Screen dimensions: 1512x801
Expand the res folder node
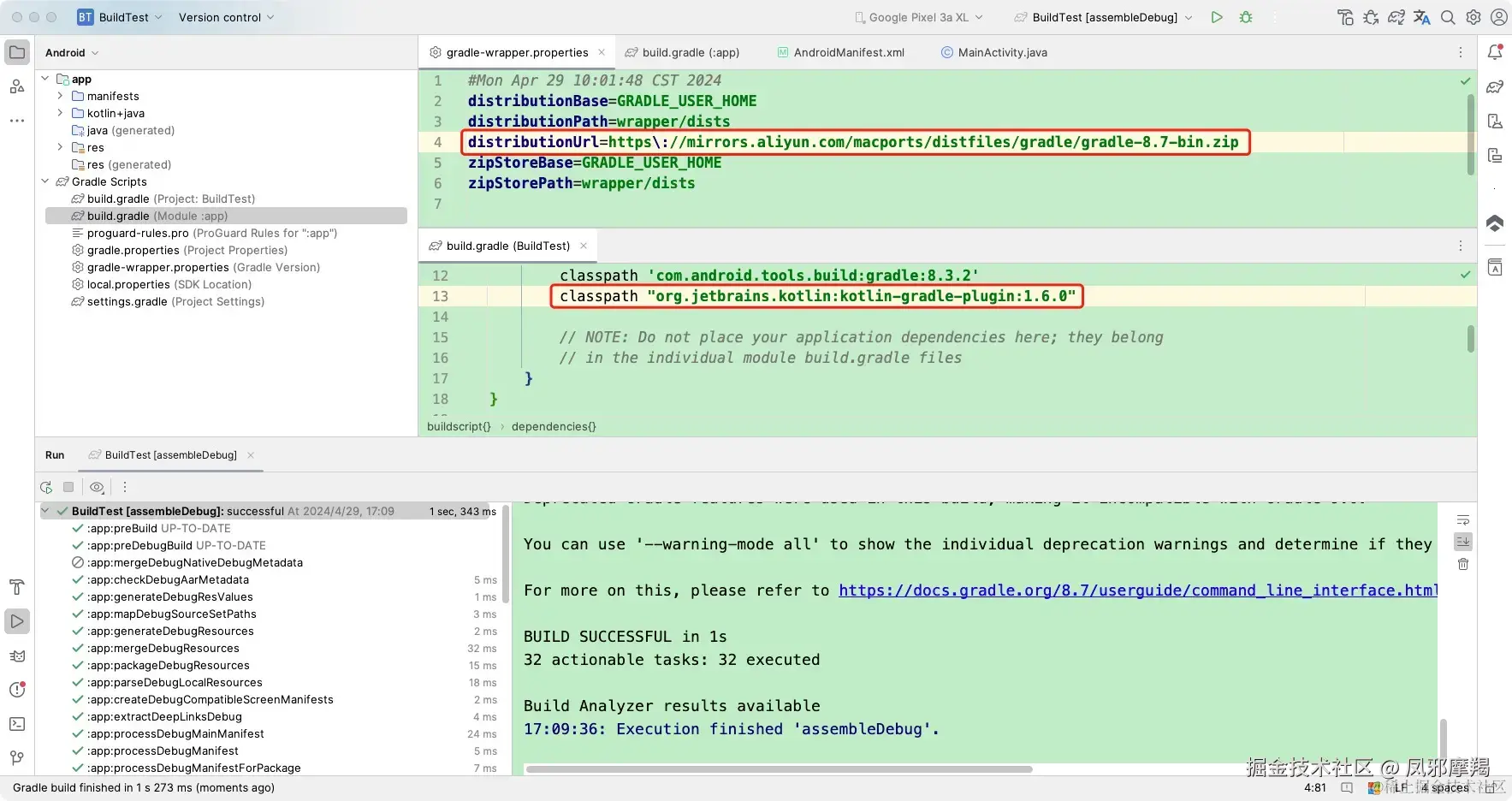(x=60, y=147)
